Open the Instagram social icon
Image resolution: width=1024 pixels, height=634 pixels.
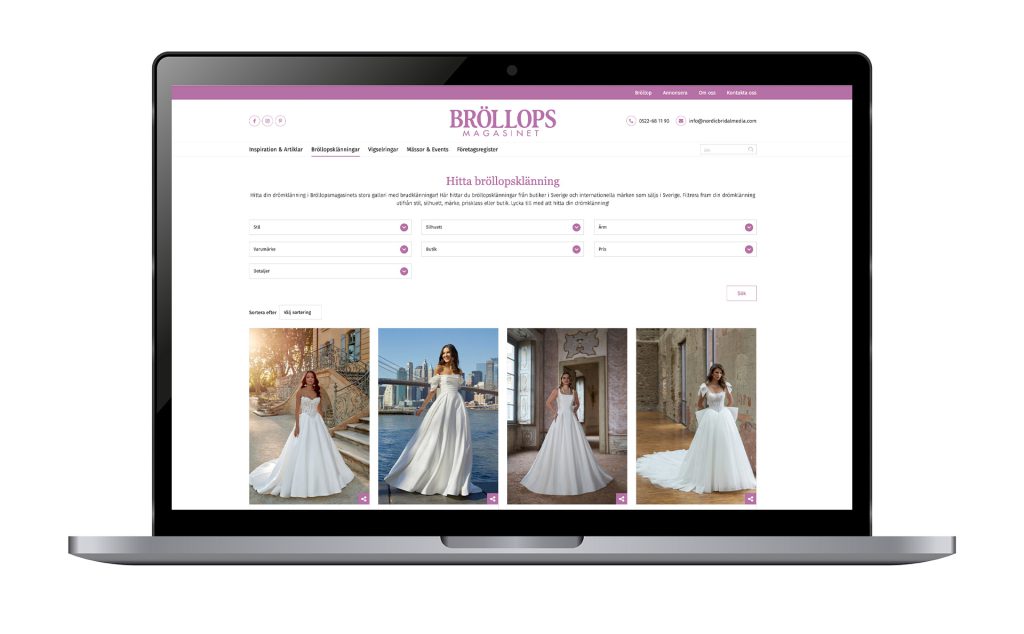tap(267, 121)
